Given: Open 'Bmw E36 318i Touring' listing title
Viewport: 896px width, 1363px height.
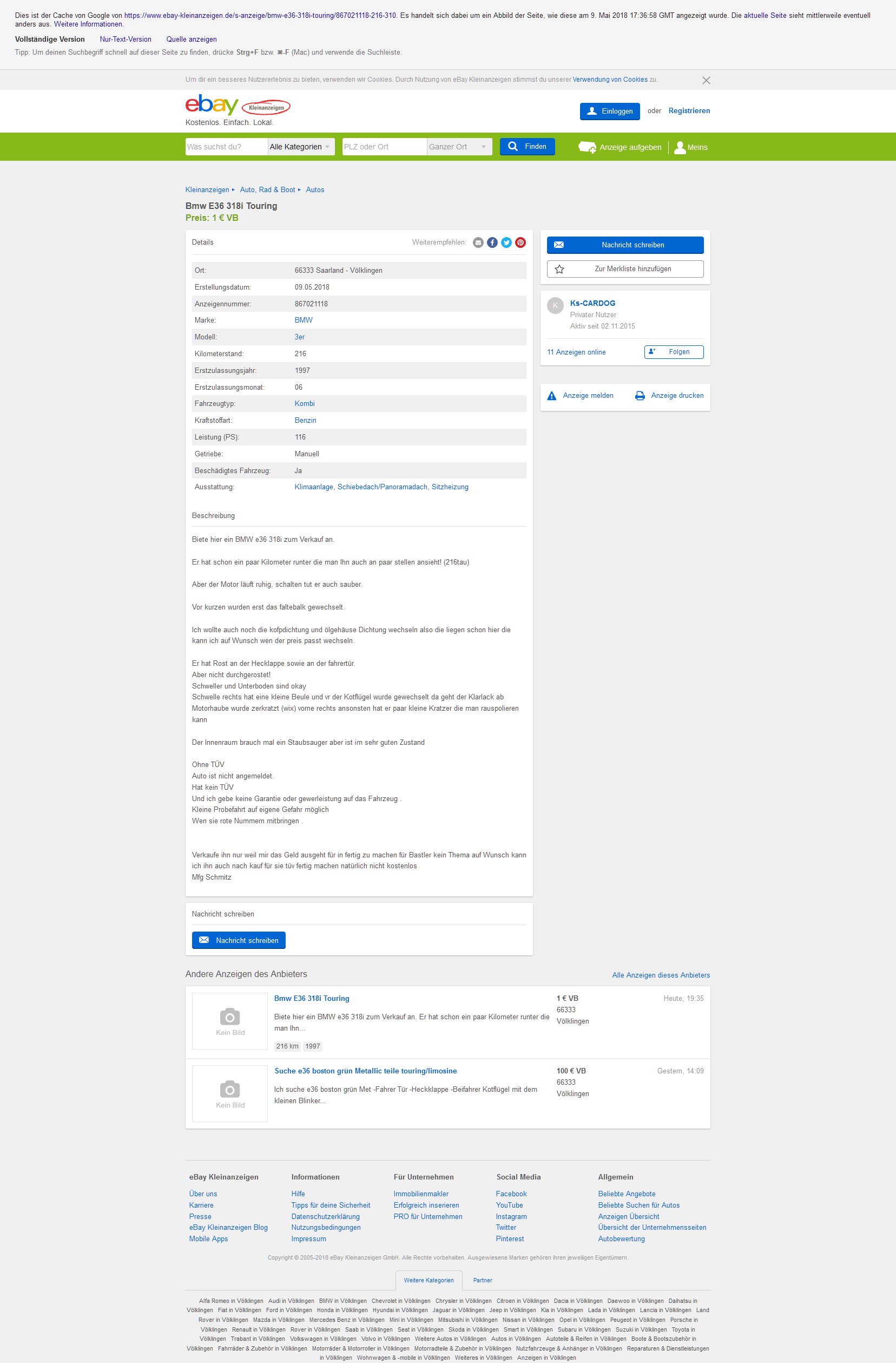Looking at the screenshot, I should (312, 998).
